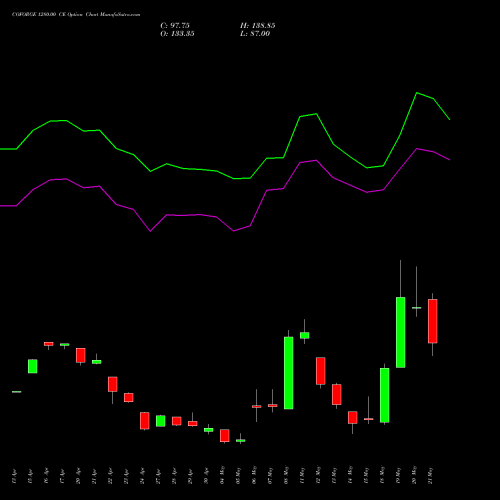
Task: Click the high value H: 138.85
Action: coord(258,26)
